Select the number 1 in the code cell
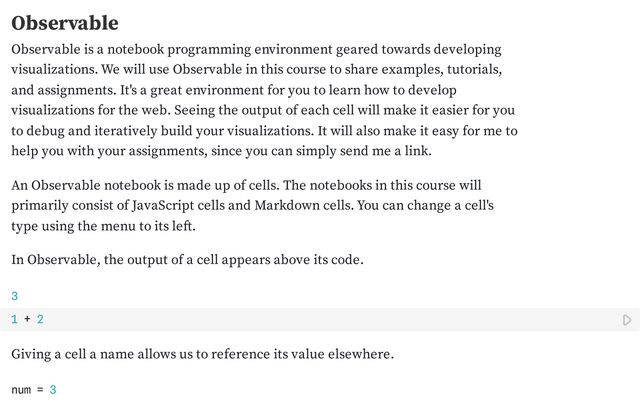This screenshot has height=400, width=640. (x=15, y=319)
